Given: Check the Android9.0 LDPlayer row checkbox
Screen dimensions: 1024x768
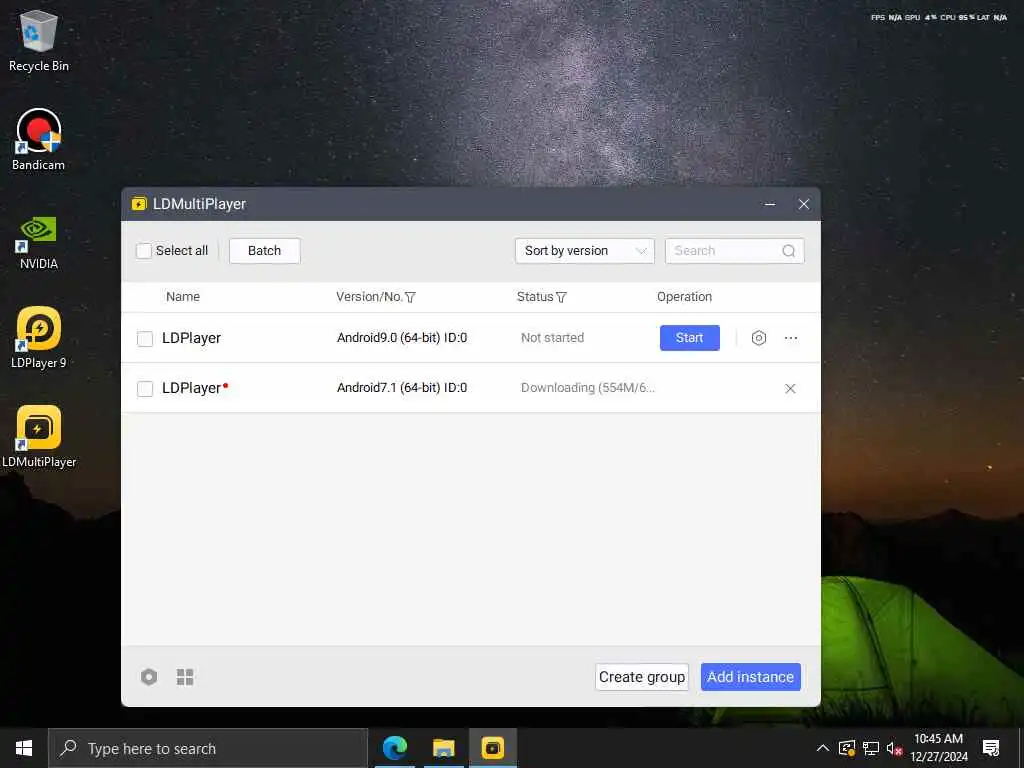Looking at the screenshot, I should (x=145, y=339).
